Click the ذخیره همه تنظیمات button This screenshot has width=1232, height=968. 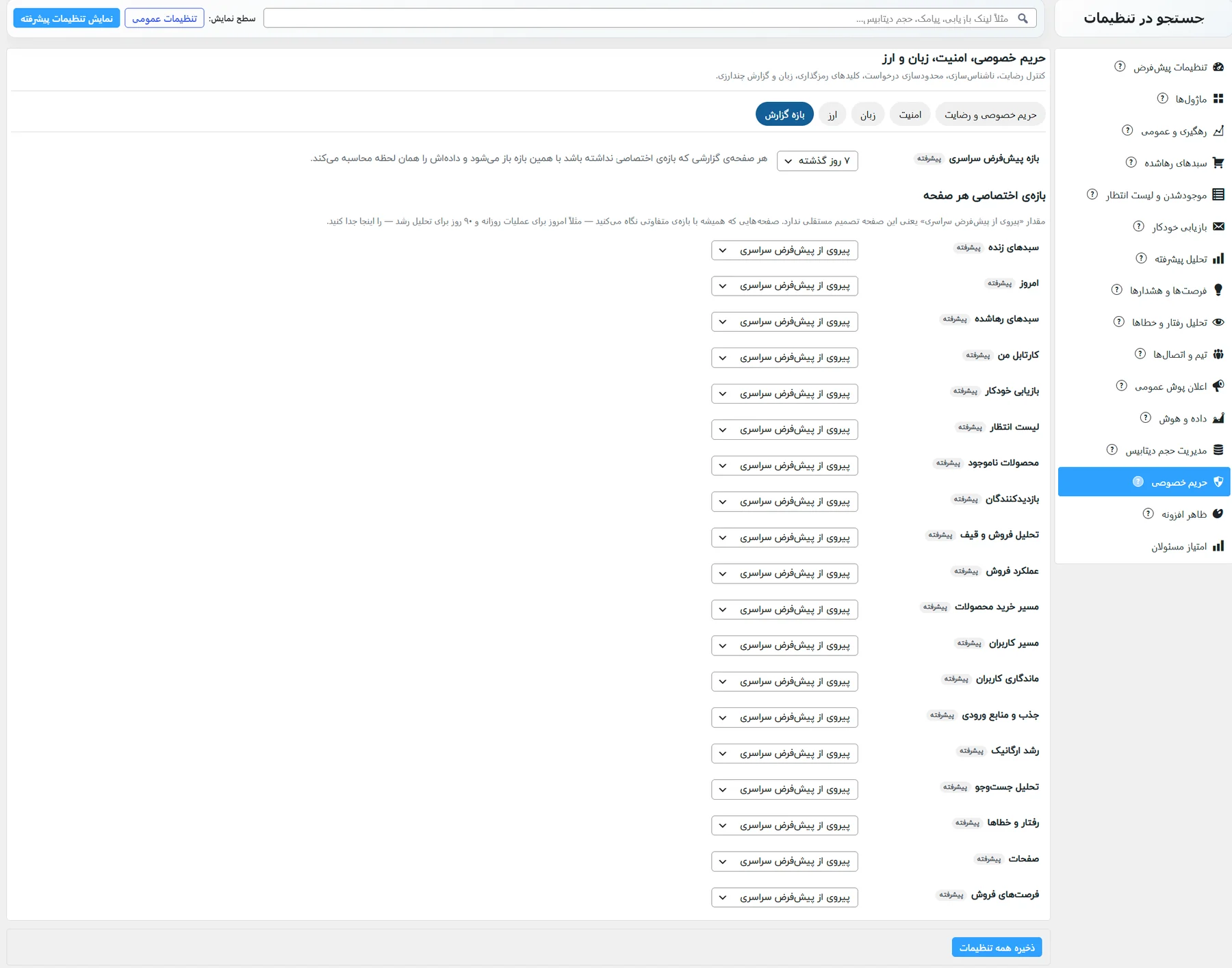click(997, 947)
